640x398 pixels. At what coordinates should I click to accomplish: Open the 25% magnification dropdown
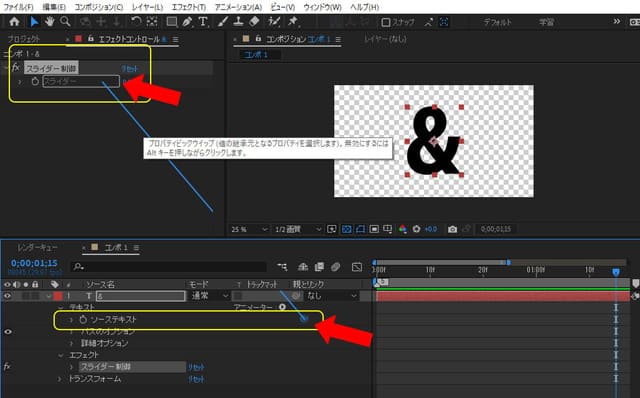pyautogui.click(x=249, y=229)
